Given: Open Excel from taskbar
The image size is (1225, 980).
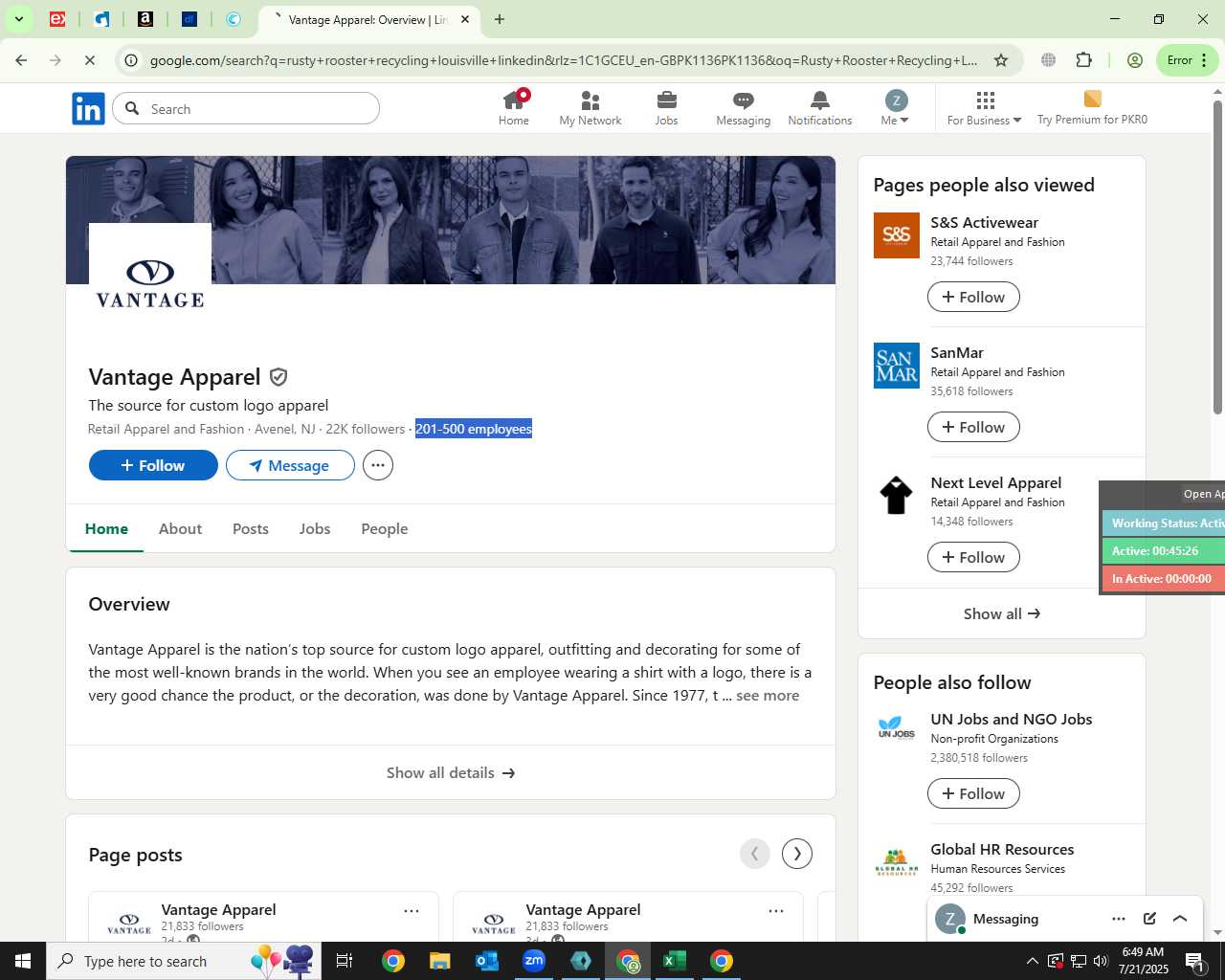Looking at the screenshot, I should tap(674, 961).
